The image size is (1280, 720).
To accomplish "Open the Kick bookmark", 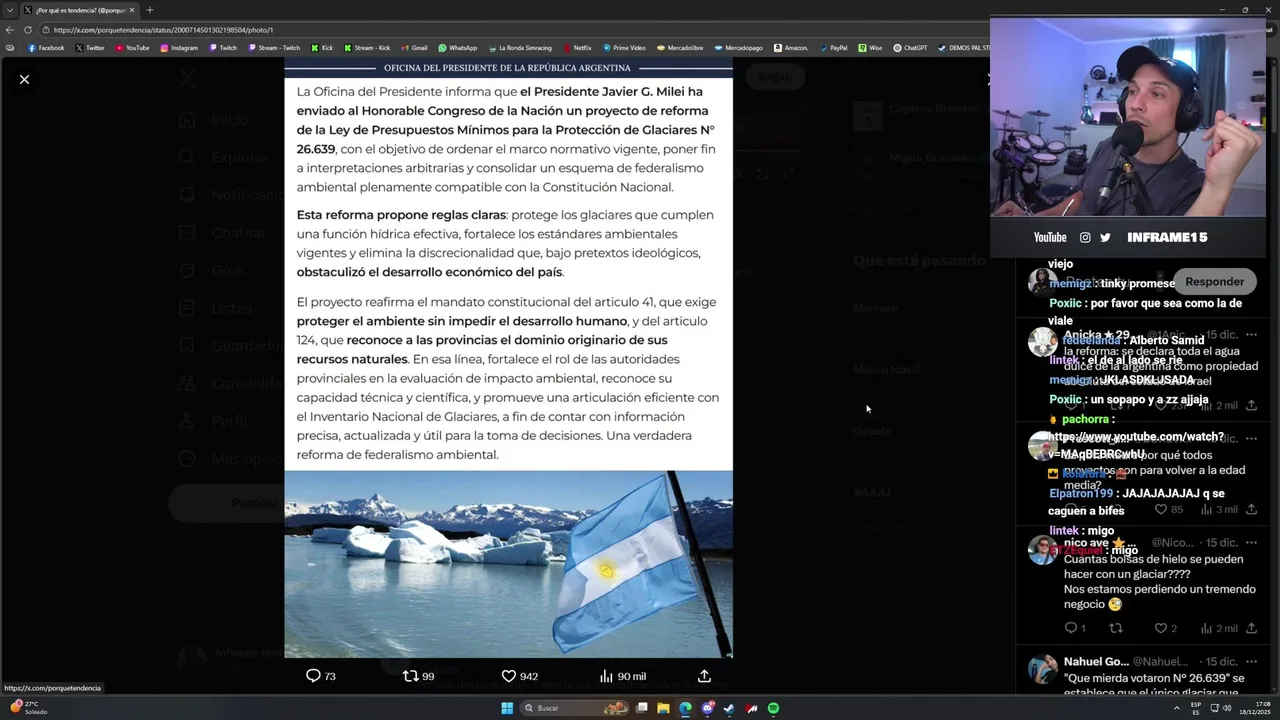I will point(322,48).
